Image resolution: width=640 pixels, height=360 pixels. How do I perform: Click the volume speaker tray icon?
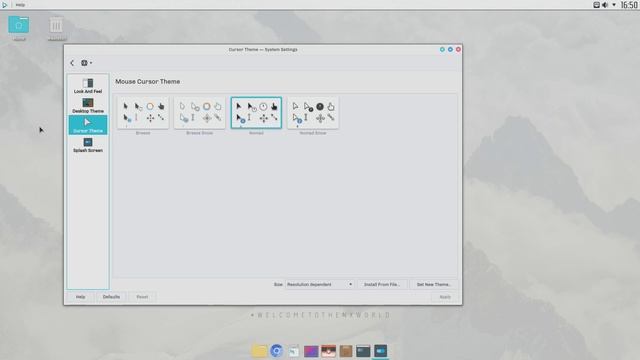point(605,5)
